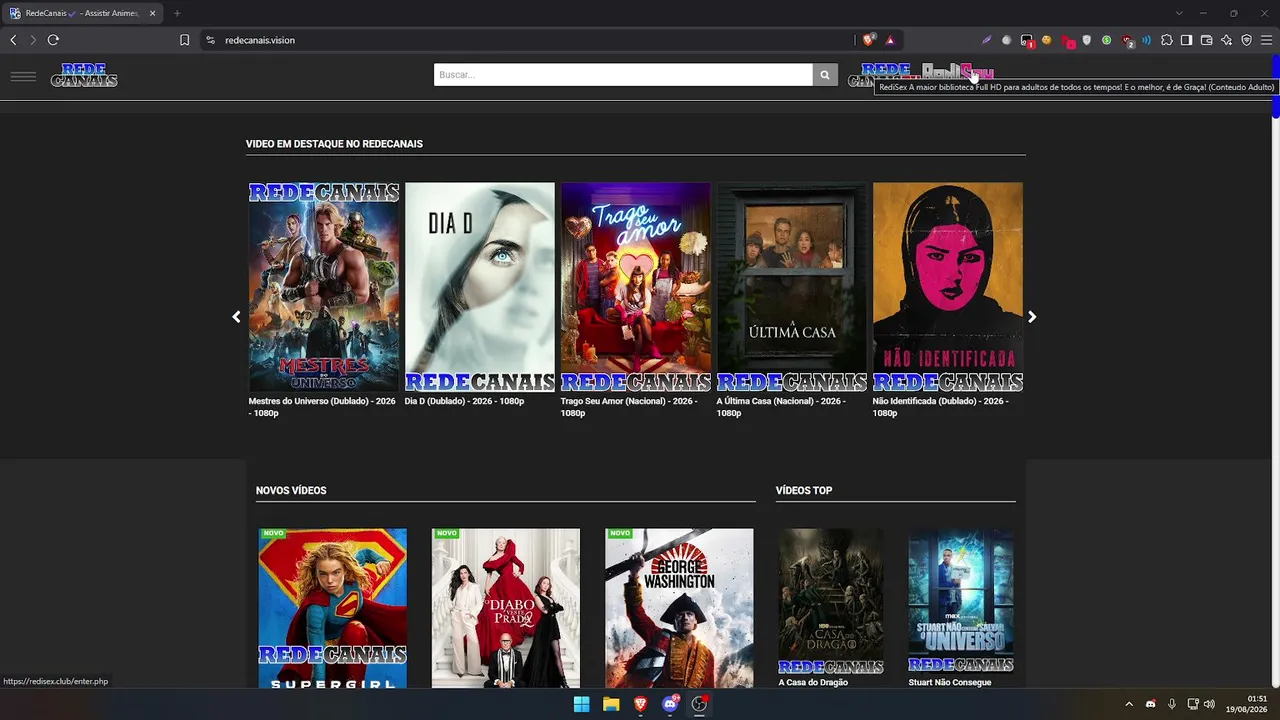The image size is (1280, 720).
Task: Open Stuart Não Consegue top video thumbnail
Action: [x=961, y=602]
